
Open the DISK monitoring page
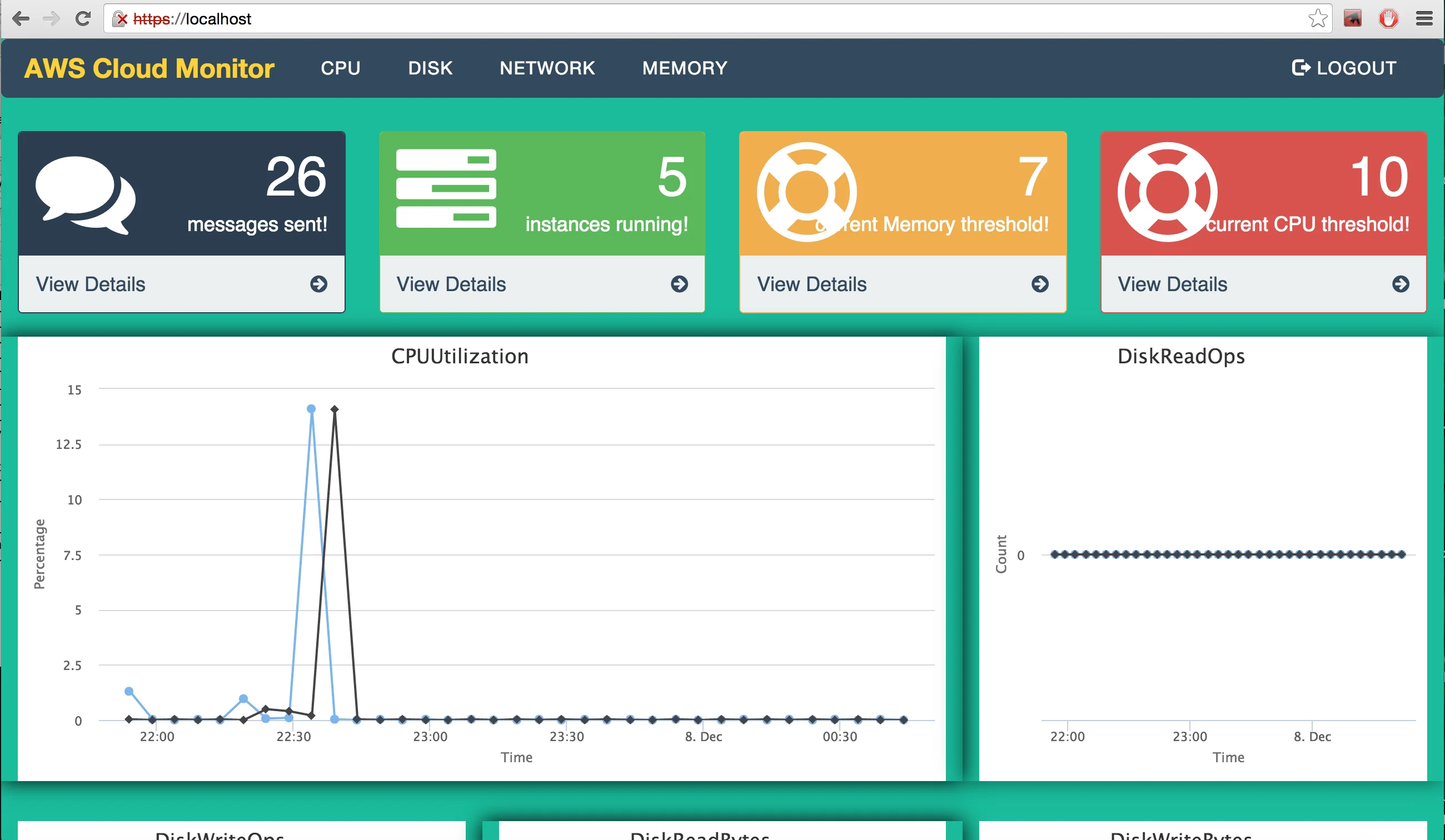(x=430, y=68)
